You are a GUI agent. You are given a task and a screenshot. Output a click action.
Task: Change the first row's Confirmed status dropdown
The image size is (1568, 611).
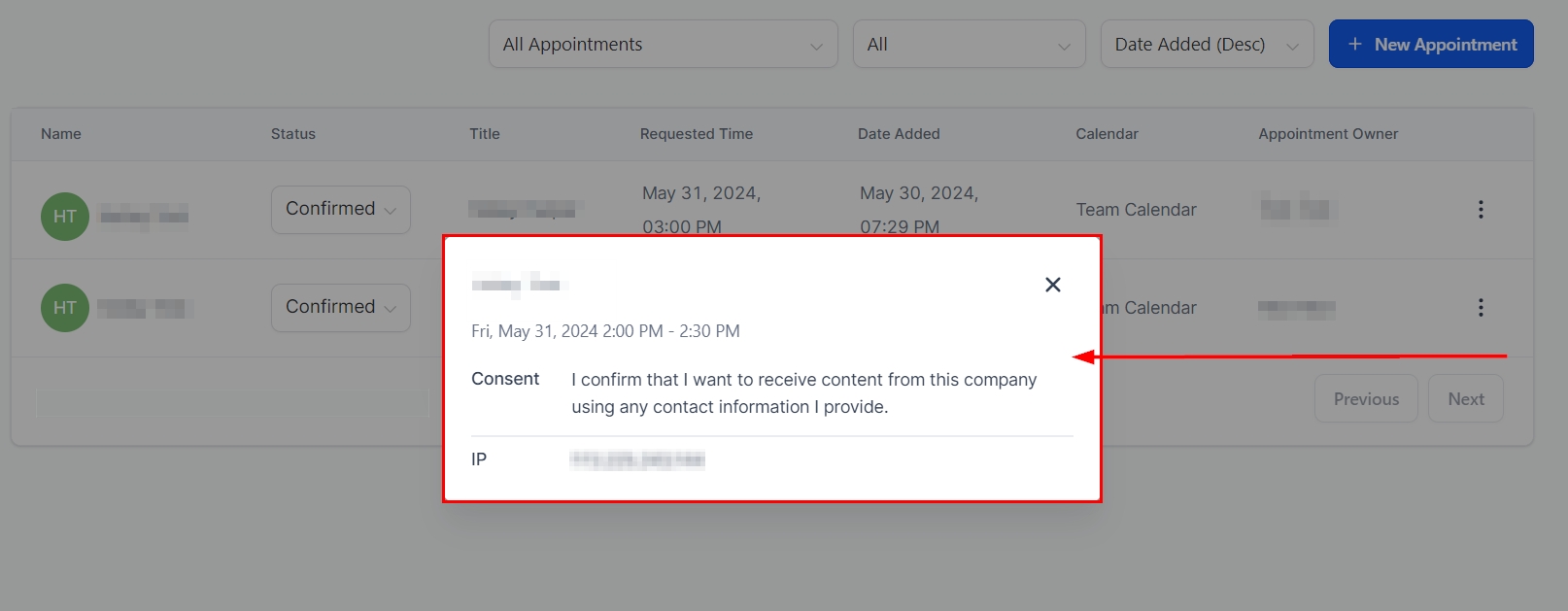click(x=340, y=210)
